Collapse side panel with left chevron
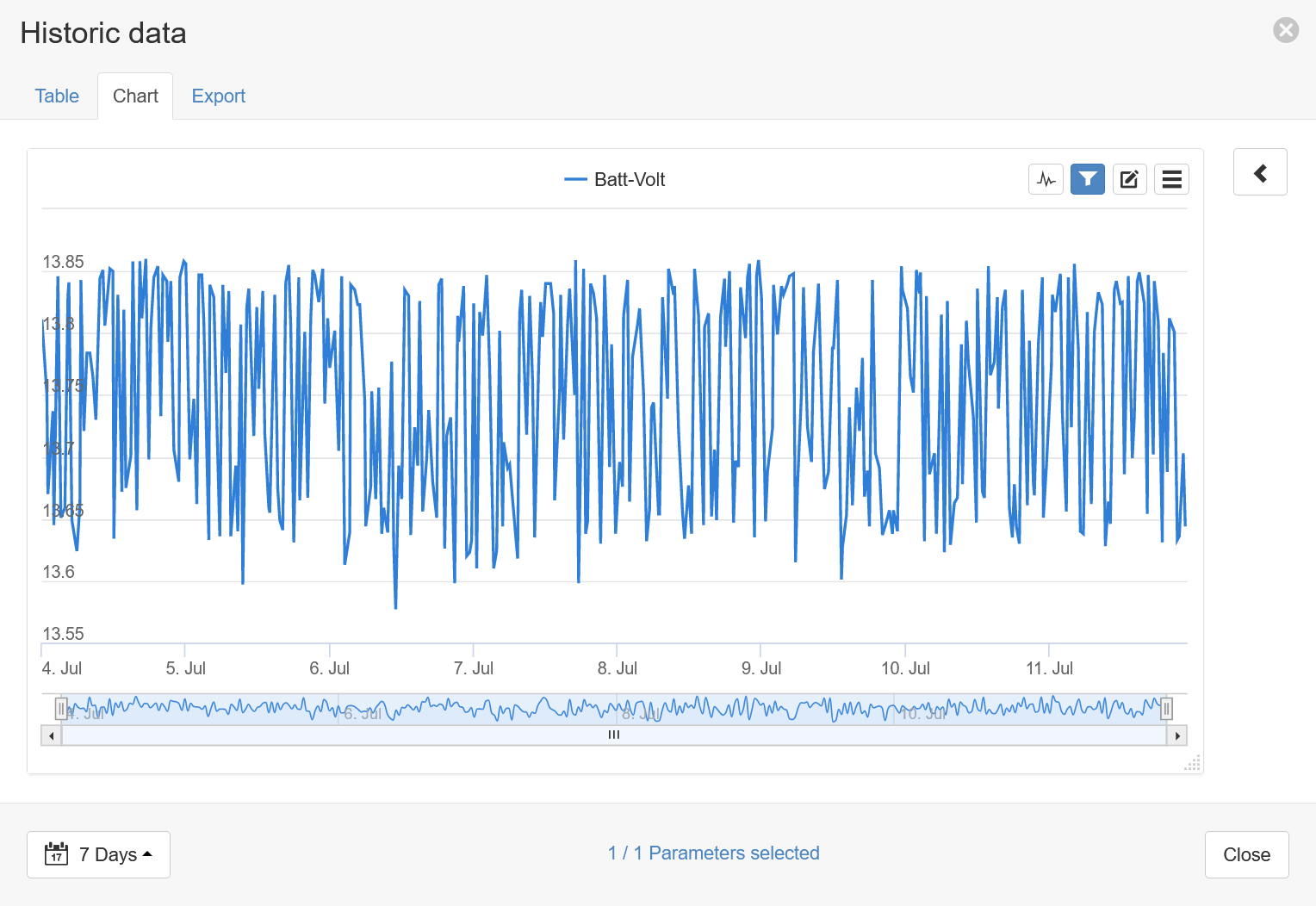 [1260, 172]
